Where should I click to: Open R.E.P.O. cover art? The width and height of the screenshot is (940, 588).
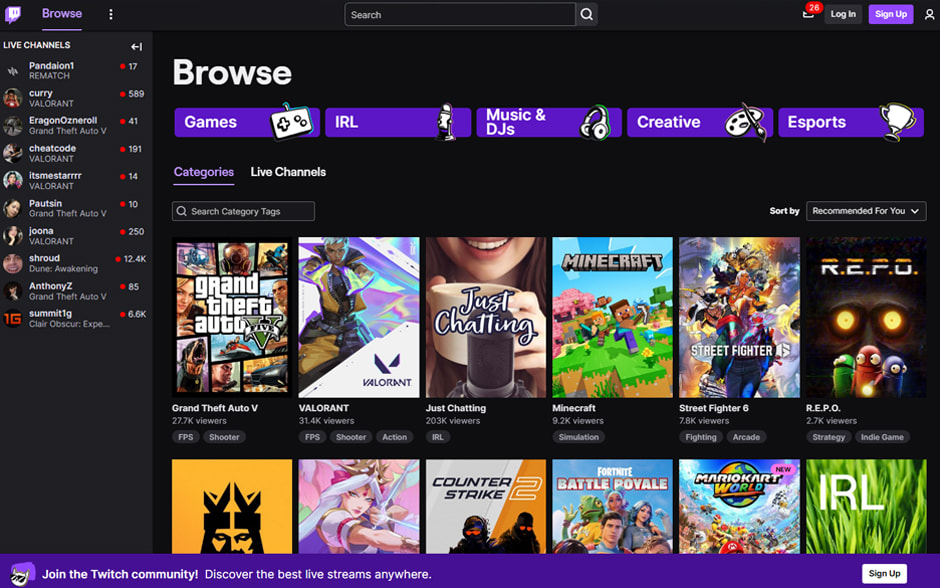click(x=866, y=317)
